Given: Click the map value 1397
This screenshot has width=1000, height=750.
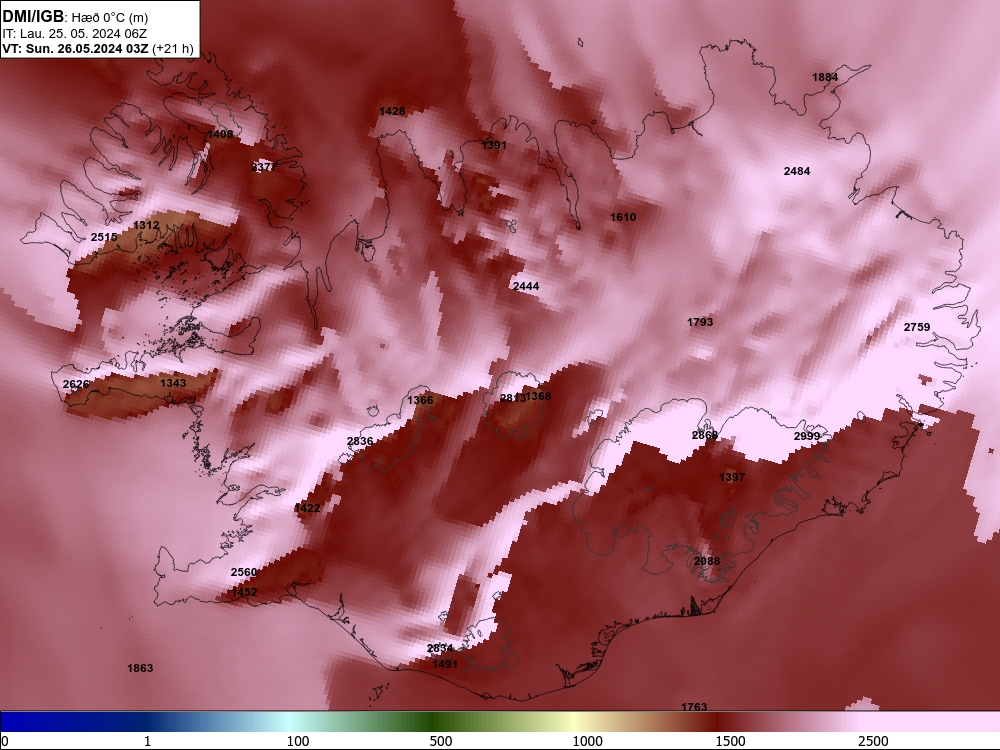Looking at the screenshot, I should (732, 477).
